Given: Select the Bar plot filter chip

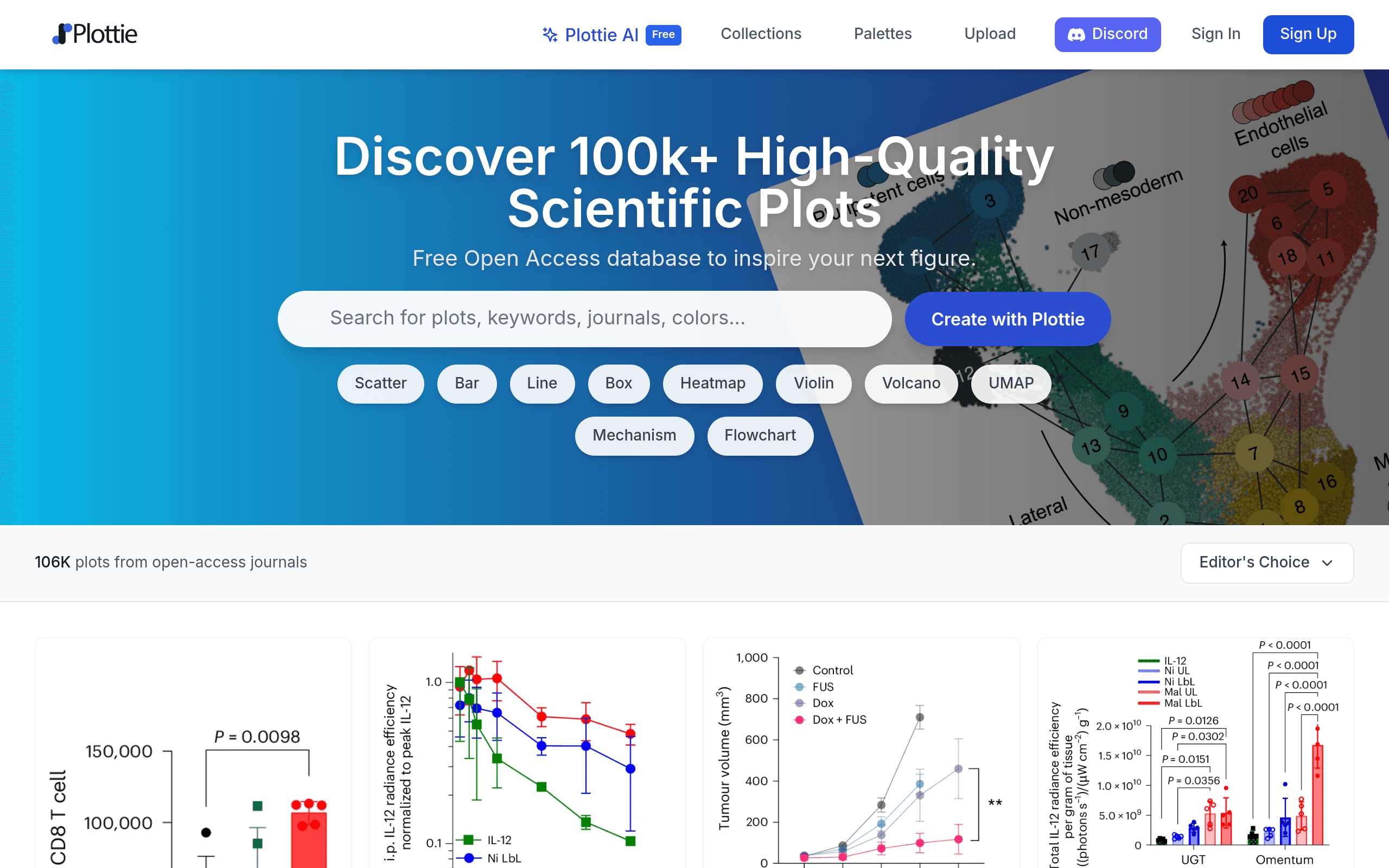Looking at the screenshot, I should click(x=467, y=384).
